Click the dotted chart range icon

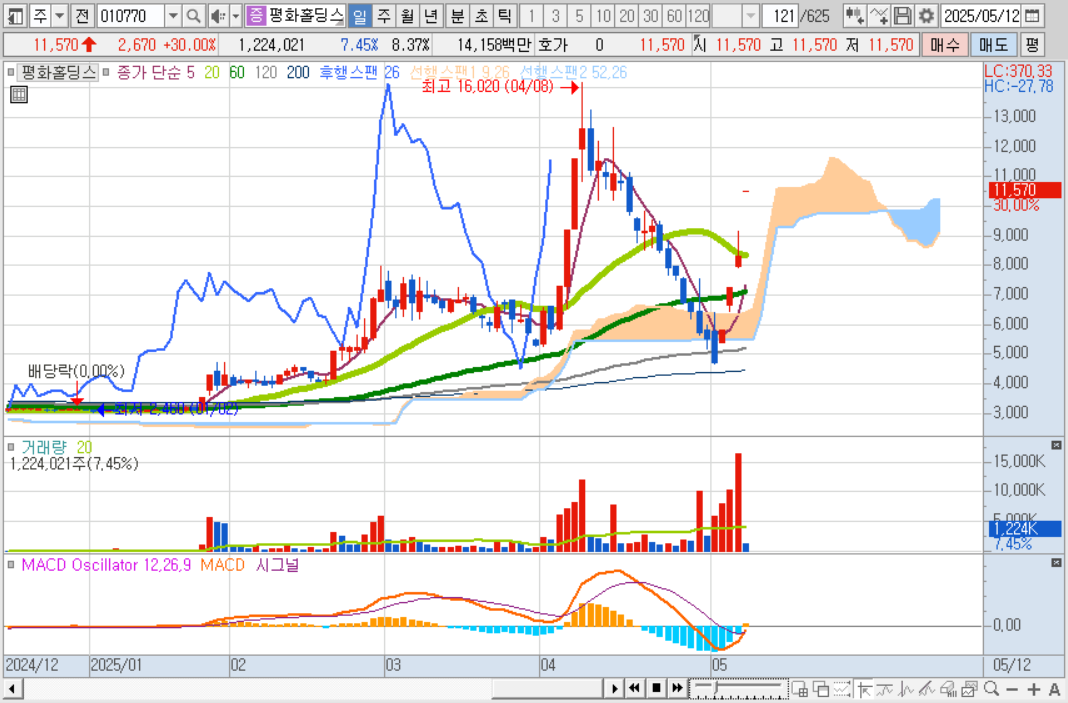point(843,689)
